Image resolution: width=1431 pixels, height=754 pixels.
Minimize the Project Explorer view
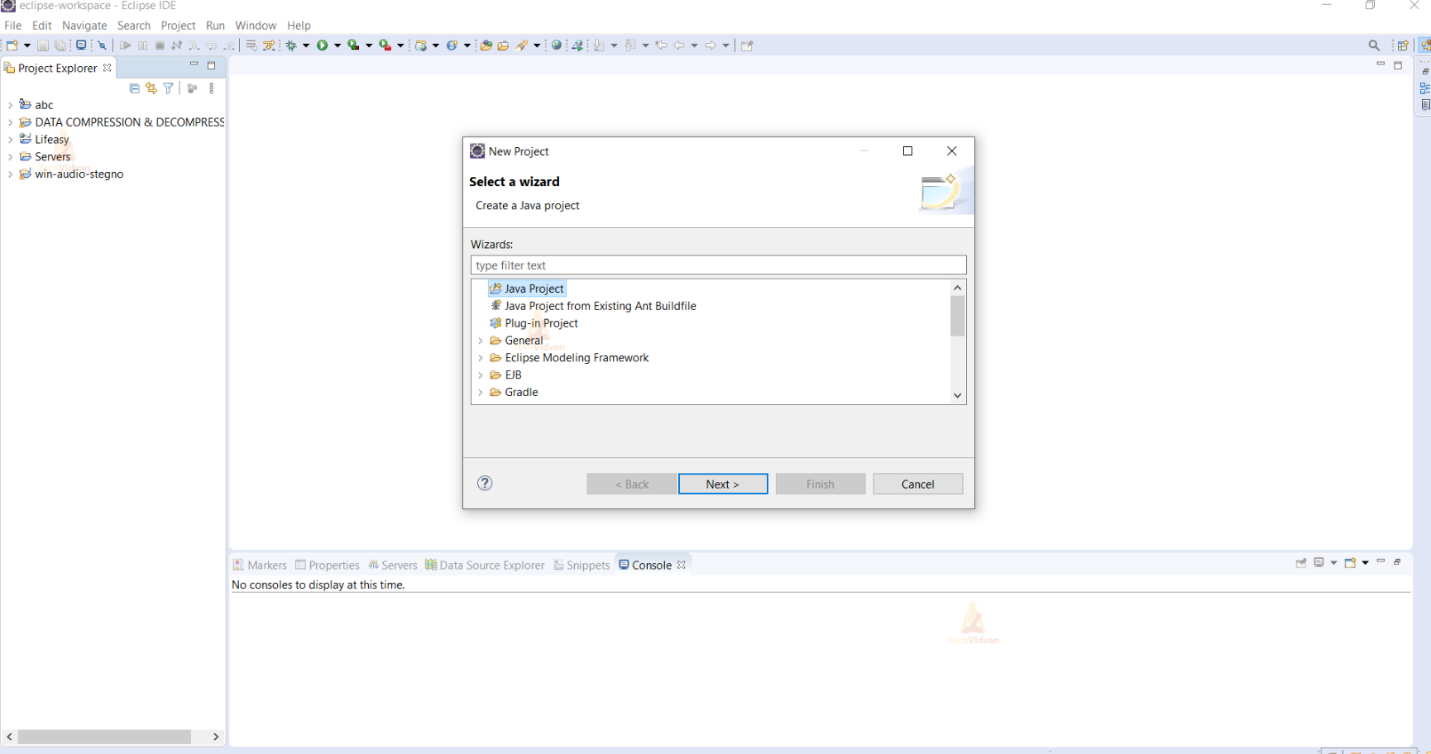click(194, 65)
